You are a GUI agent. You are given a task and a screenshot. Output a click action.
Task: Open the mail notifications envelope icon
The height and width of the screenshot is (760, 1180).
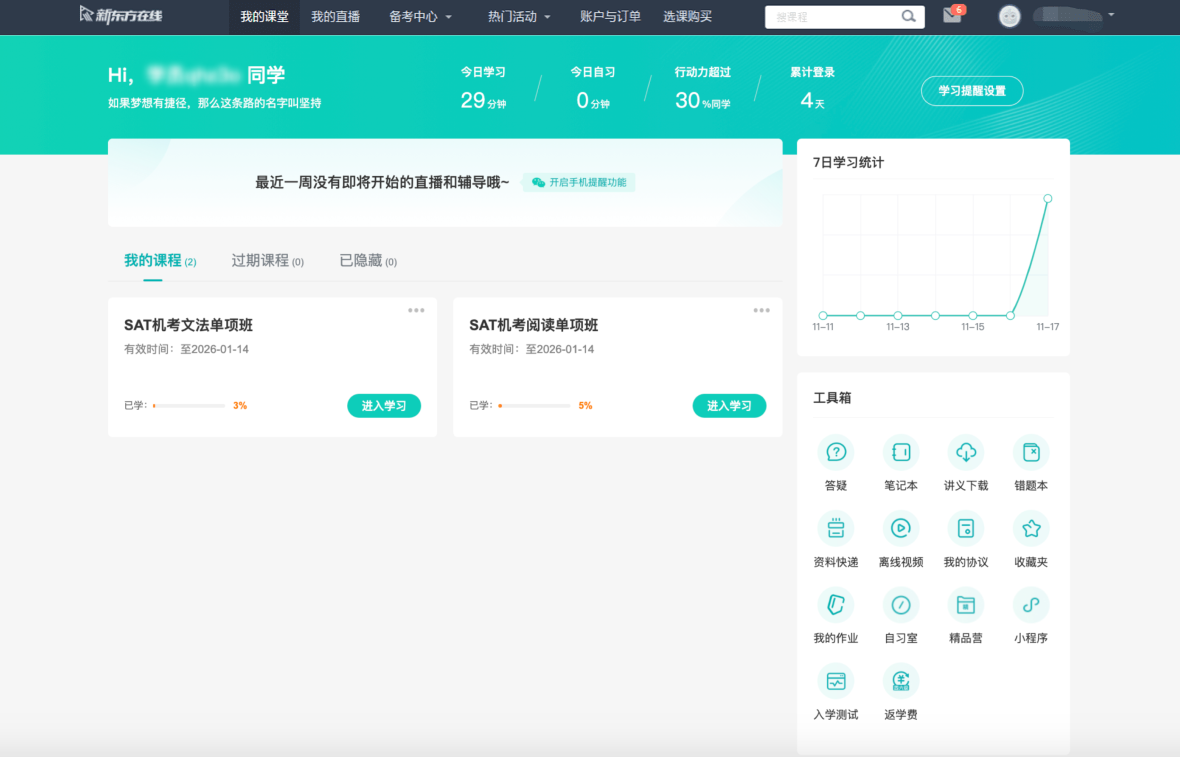tap(952, 16)
